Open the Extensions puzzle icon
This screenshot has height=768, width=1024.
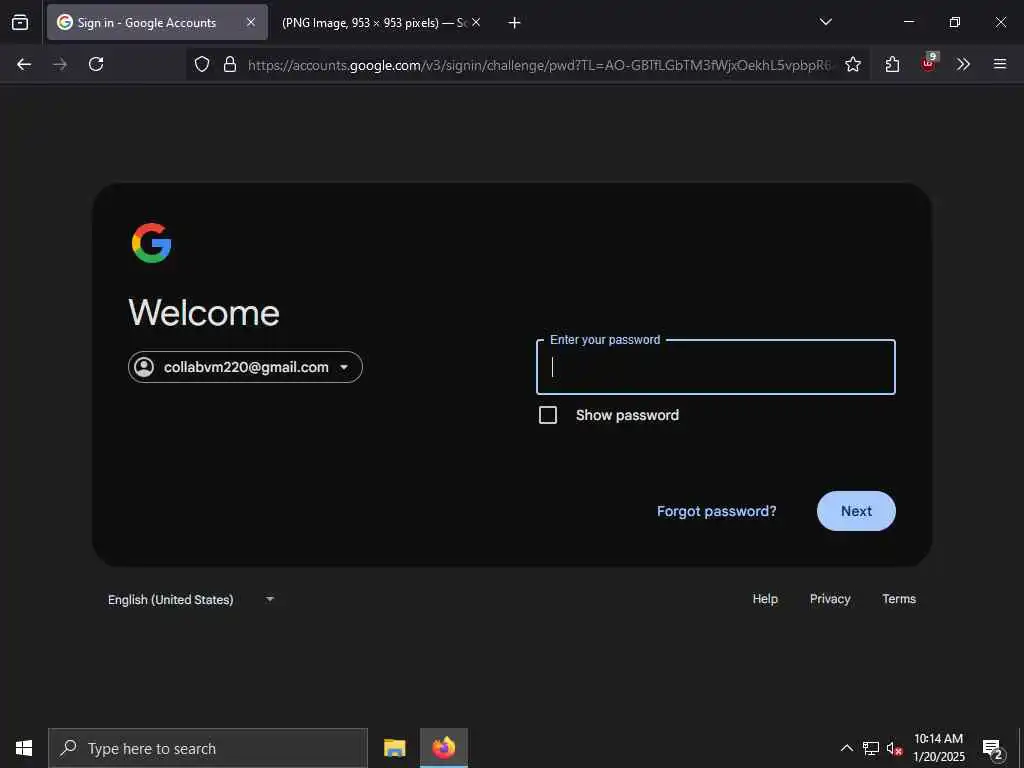click(893, 64)
